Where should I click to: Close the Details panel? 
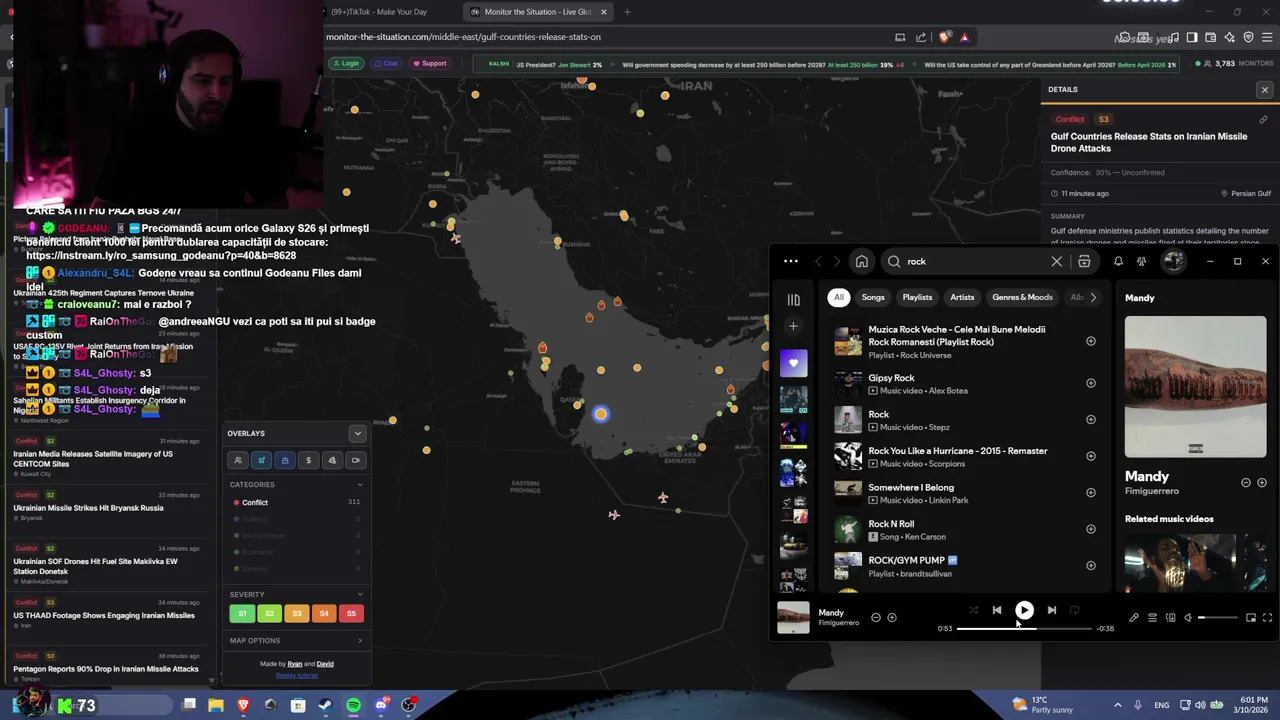click(1264, 90)
